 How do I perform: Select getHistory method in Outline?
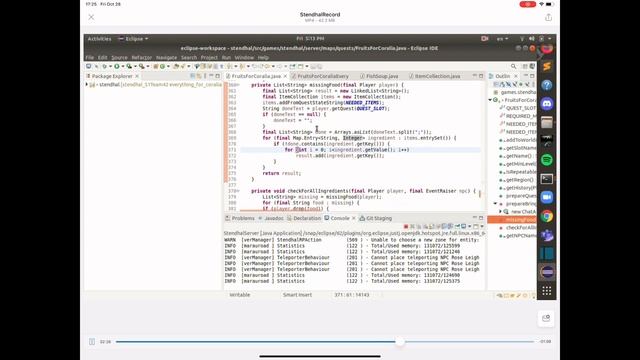pyautogui.click(x=518, y=188)
